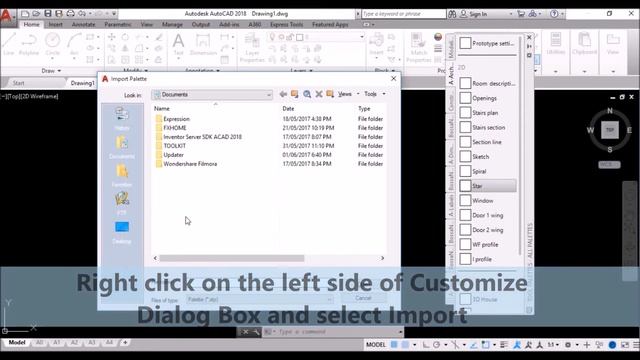Switch to the Insert ribbon tab

pyautogui.click(x=56, y=24)
